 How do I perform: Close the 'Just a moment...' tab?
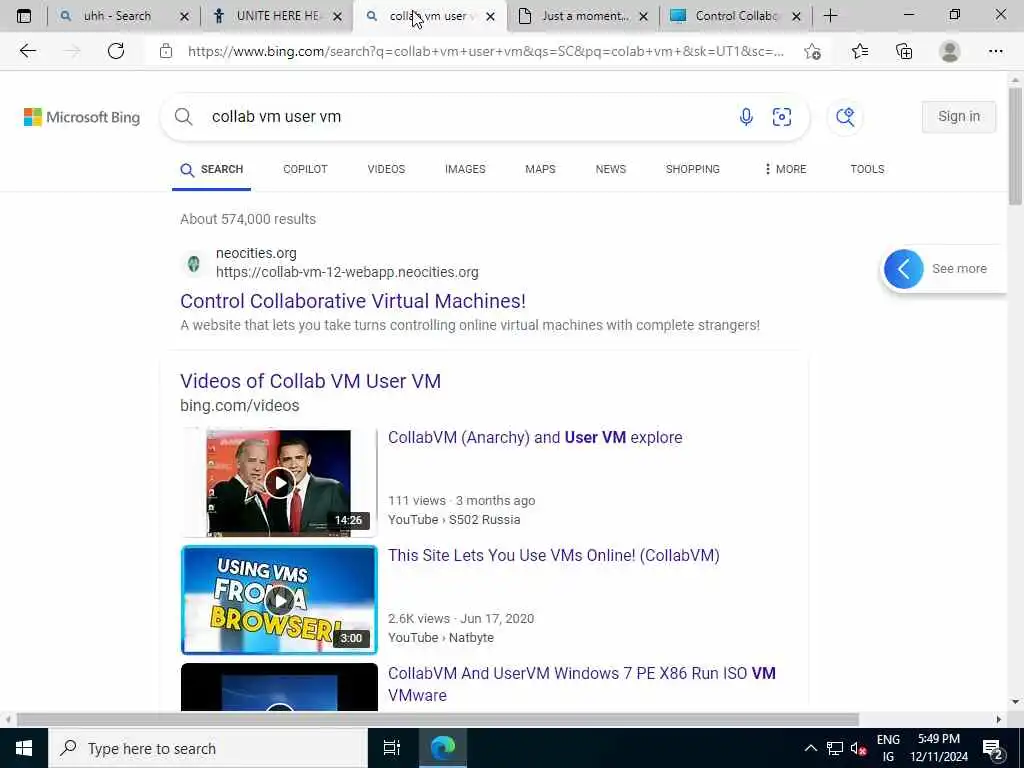pyautogui.click(x=643, y=16)
